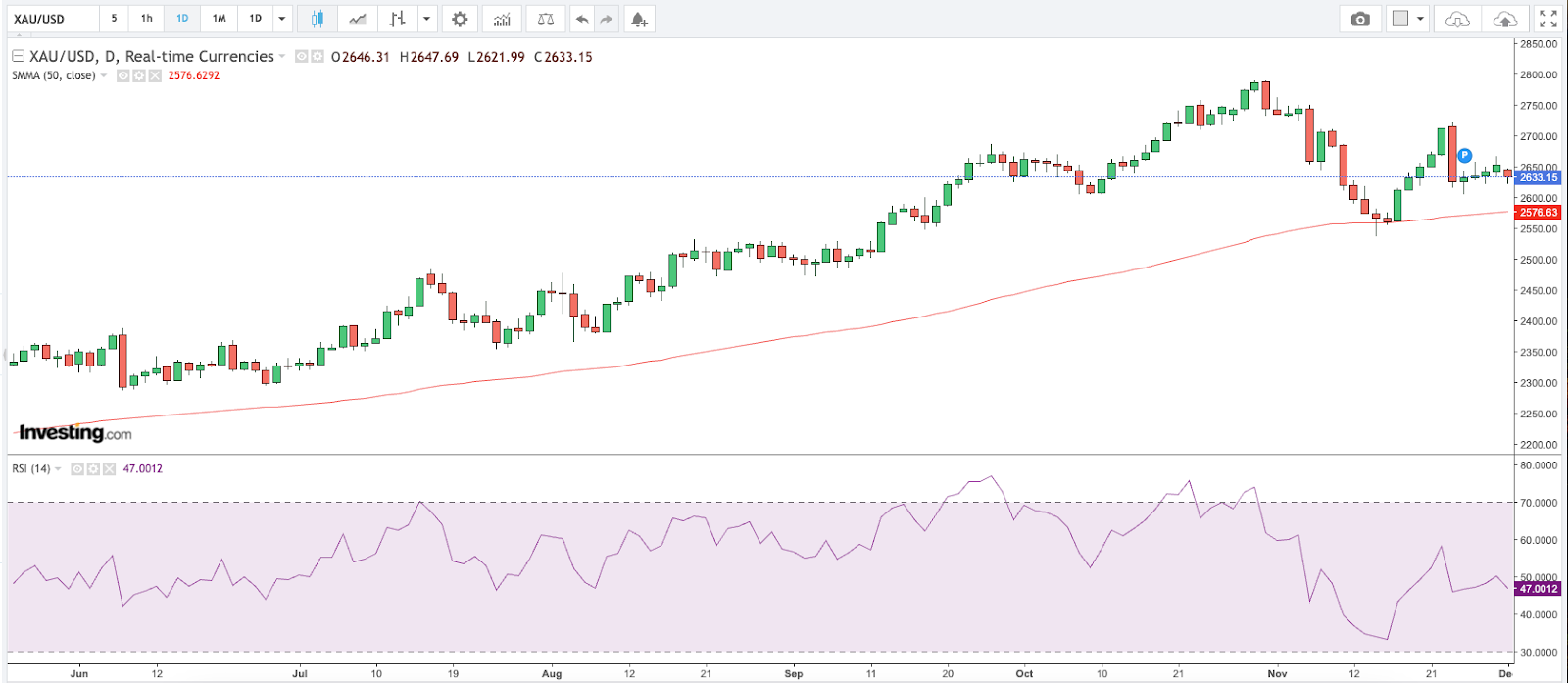Viewport: 1568px width, 683px height.
Task: Create a price alert with bell icon
Action: click(639, 19)
